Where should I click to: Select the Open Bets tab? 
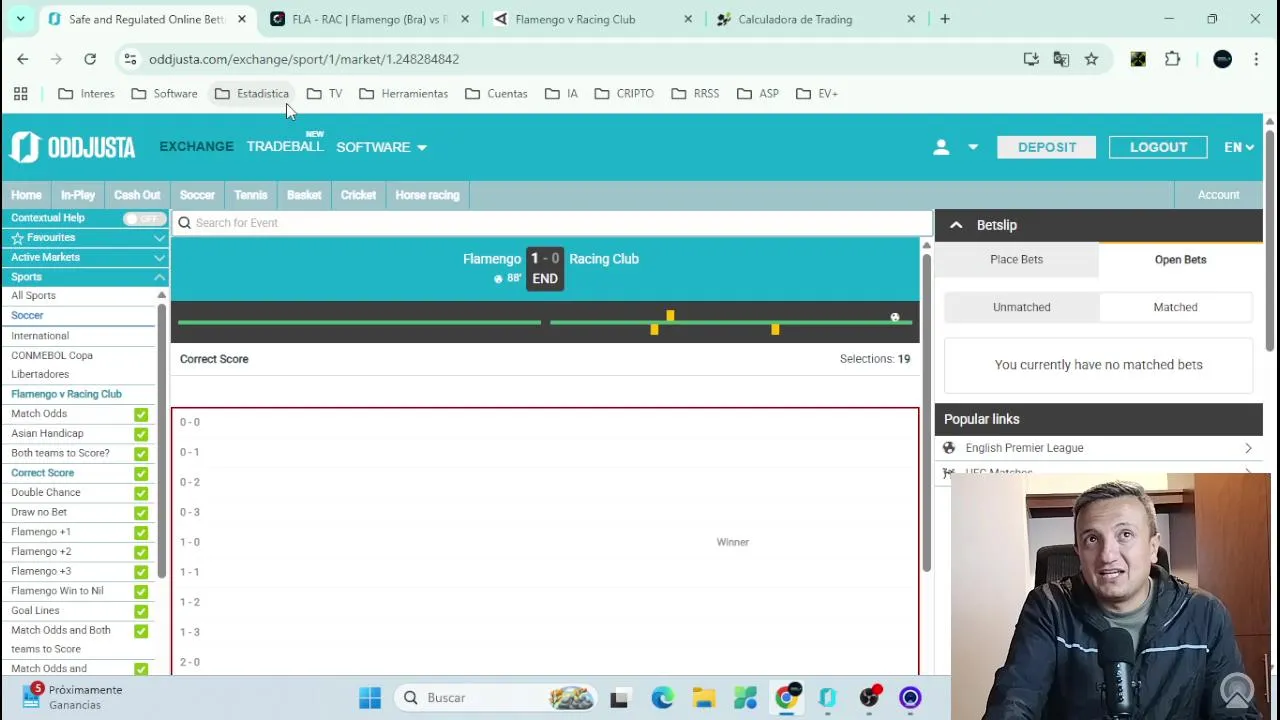pyautogui.click(x=1181, y=259)
